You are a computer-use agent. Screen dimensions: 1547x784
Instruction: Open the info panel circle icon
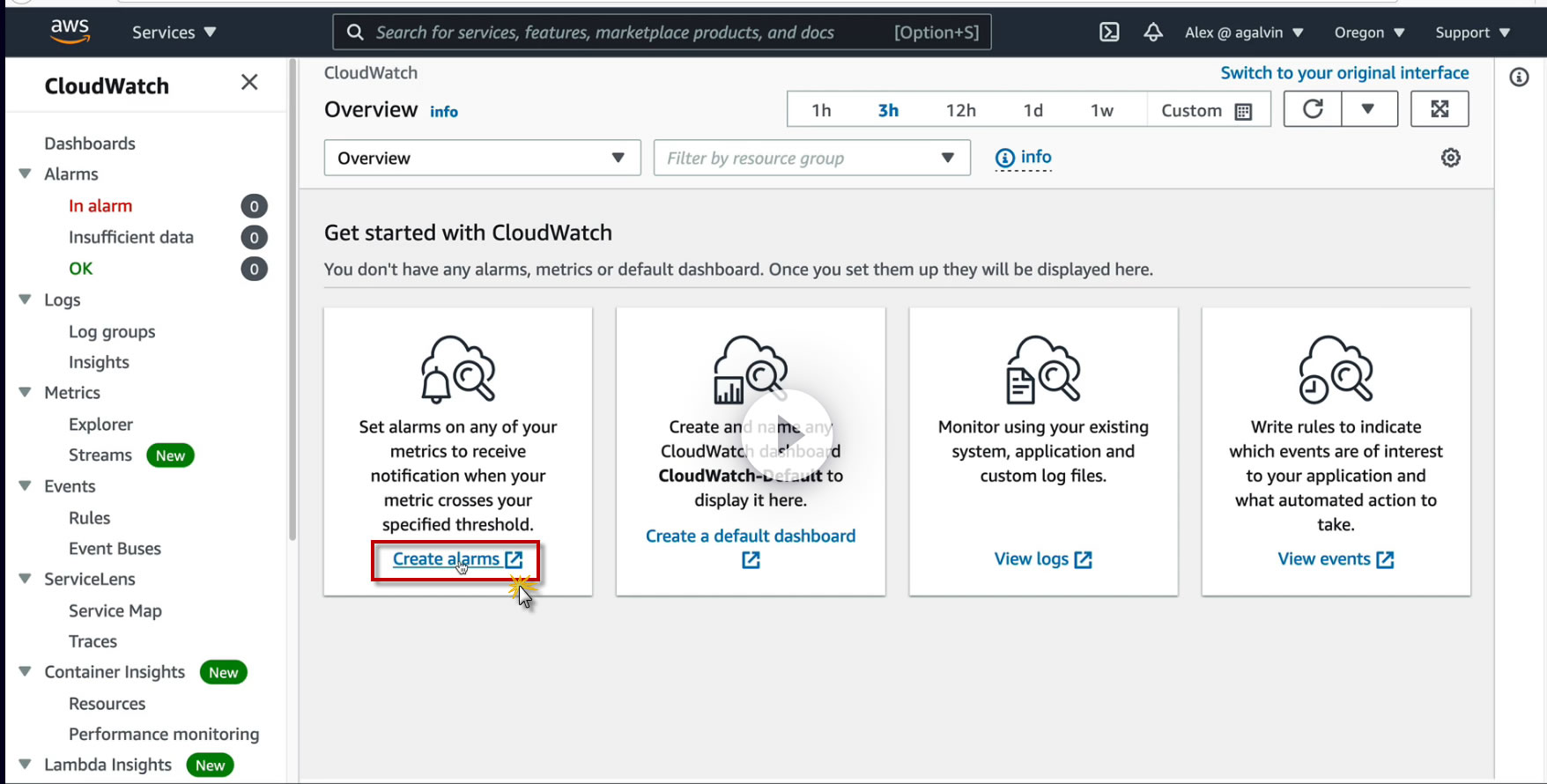pyautogui.click(x=1519, y=78)
